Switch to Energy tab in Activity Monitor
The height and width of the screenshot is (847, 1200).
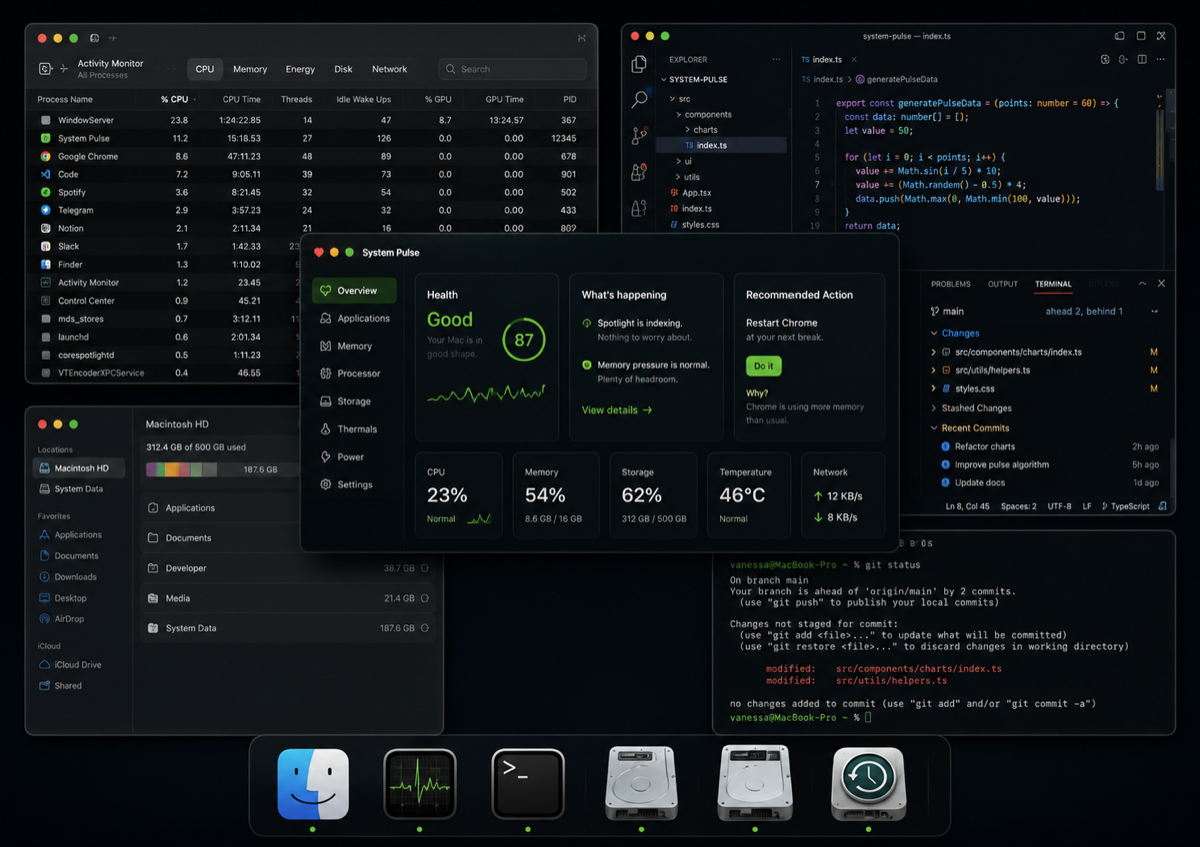pyautogui.click(x=300, y=69)
